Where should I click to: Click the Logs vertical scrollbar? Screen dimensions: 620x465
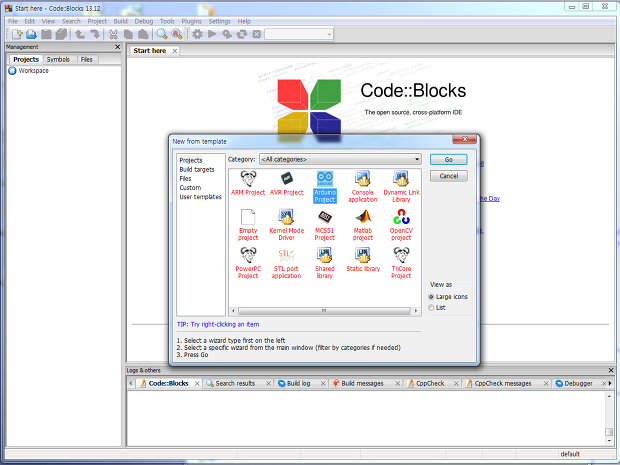tap(609, 418)
